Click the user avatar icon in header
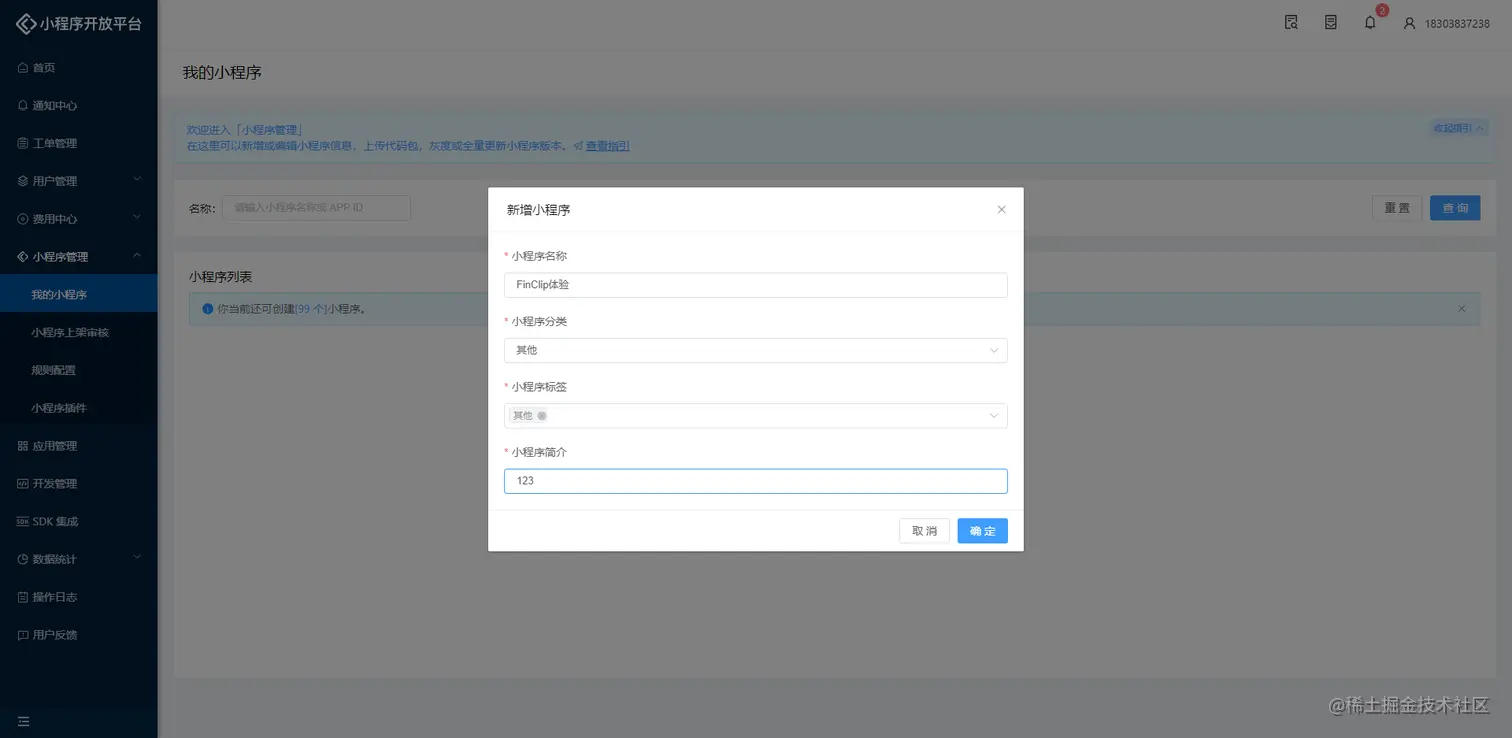 point(1410,23)
